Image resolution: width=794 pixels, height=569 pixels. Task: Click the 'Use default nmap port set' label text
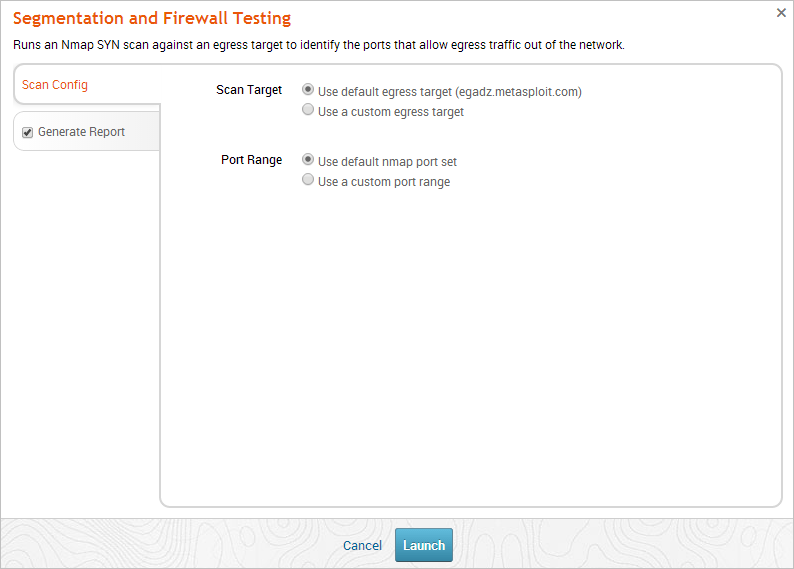(387, 162)
